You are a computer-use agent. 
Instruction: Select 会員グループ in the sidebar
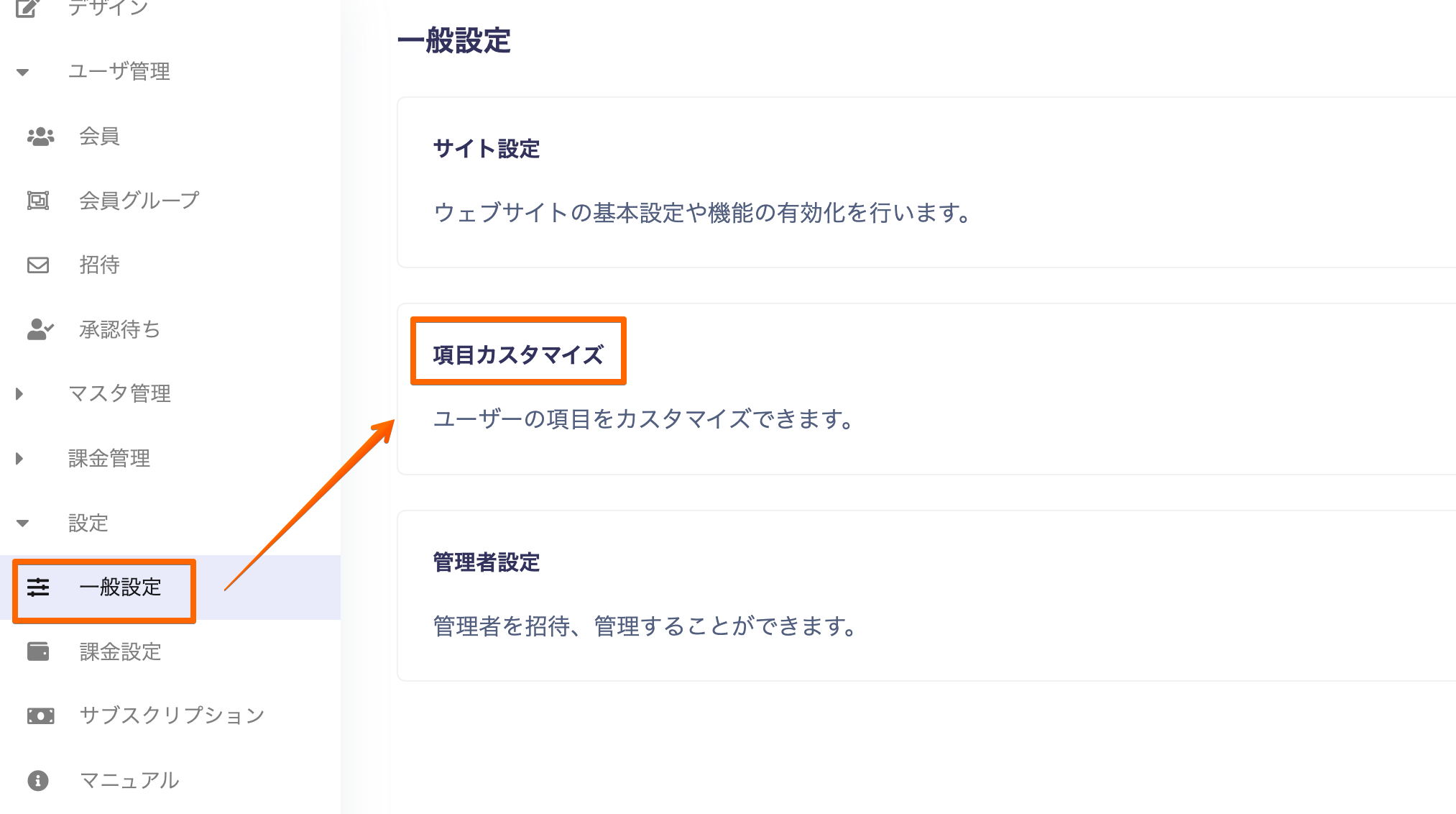[x=139, y=201]
